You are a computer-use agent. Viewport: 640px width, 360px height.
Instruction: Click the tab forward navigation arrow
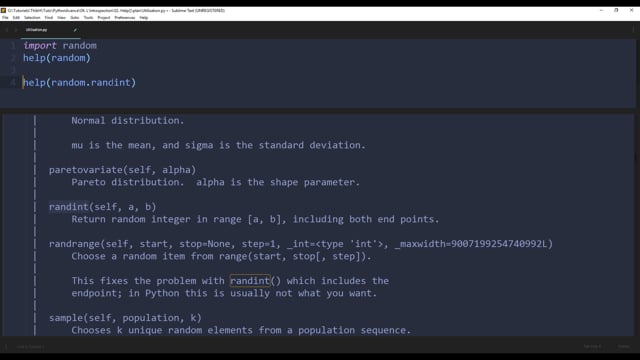point(16,30)
